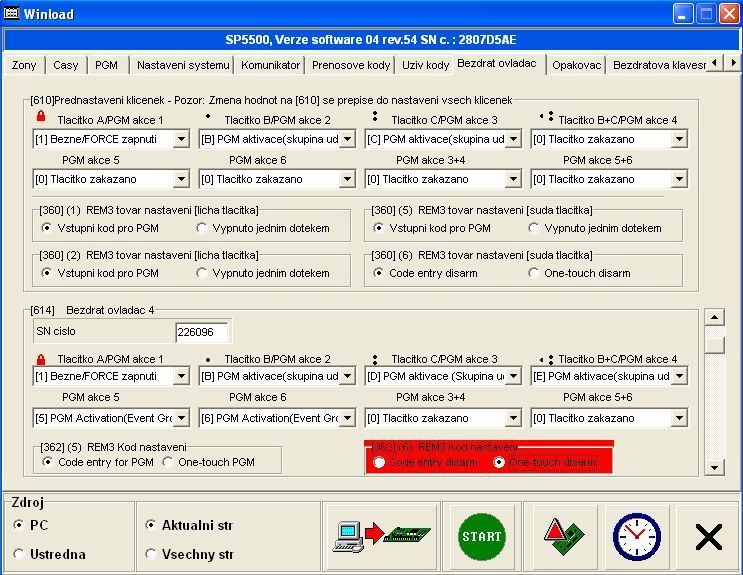
Task: Open the clock time settings icon
Action: [636, 537]
